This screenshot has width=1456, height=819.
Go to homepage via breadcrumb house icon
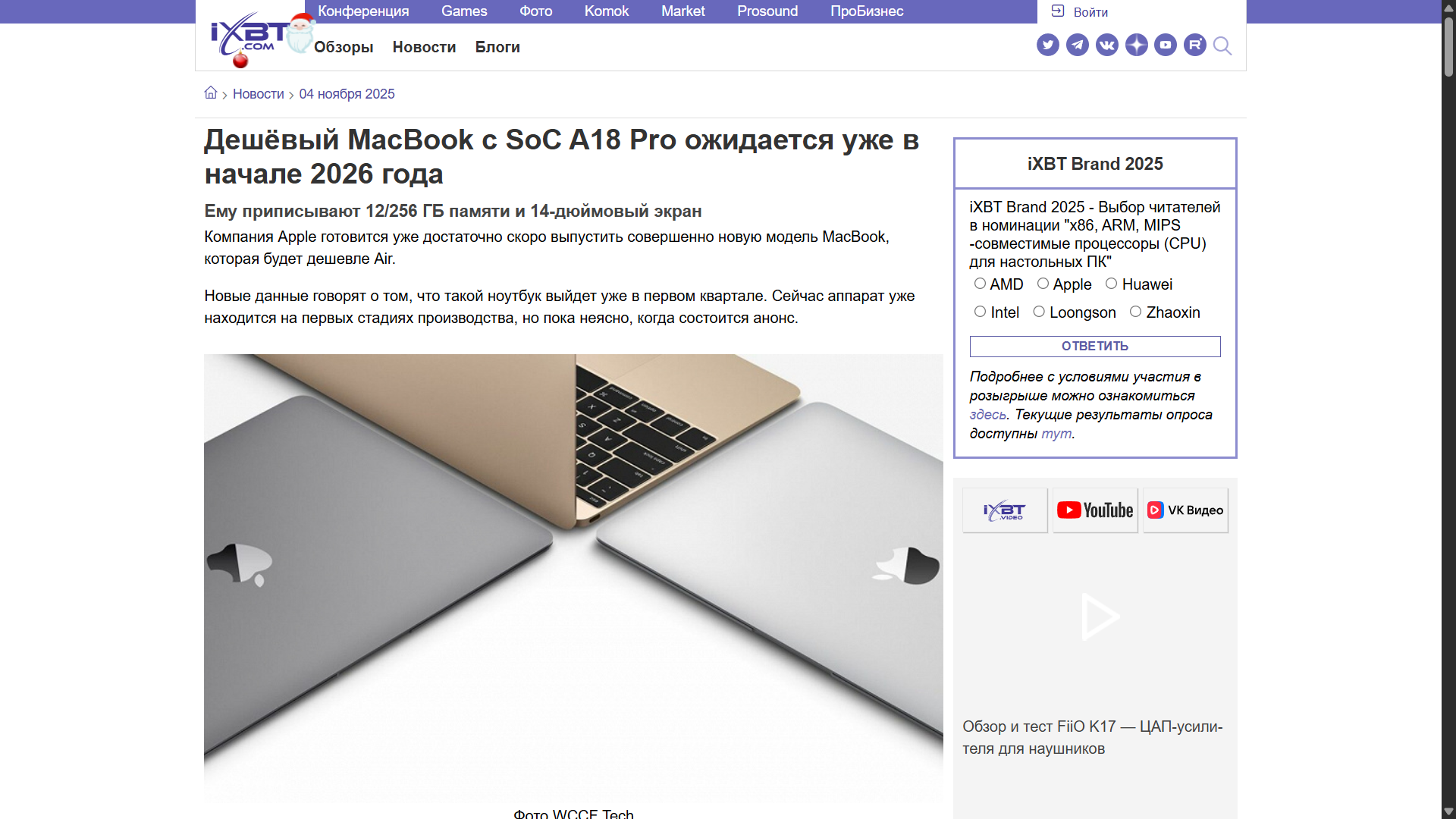coord(211,93)
